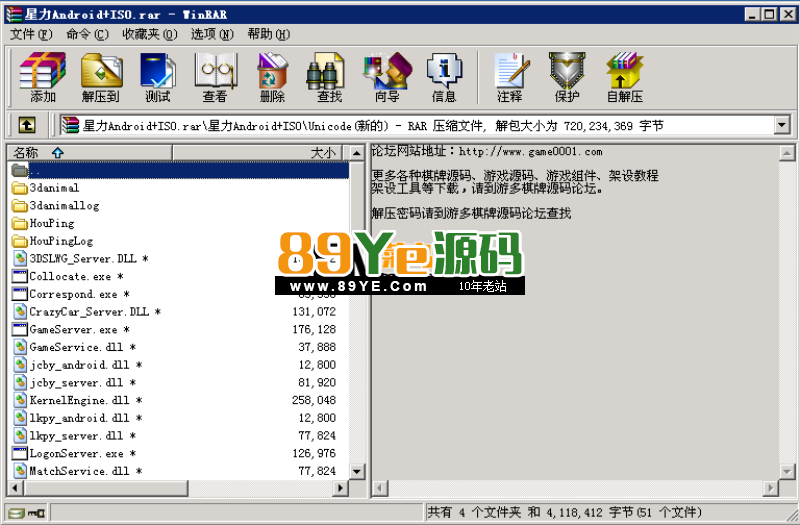Click comment pane scroll up arrow
Screen dimensions: 800x525
787,153
